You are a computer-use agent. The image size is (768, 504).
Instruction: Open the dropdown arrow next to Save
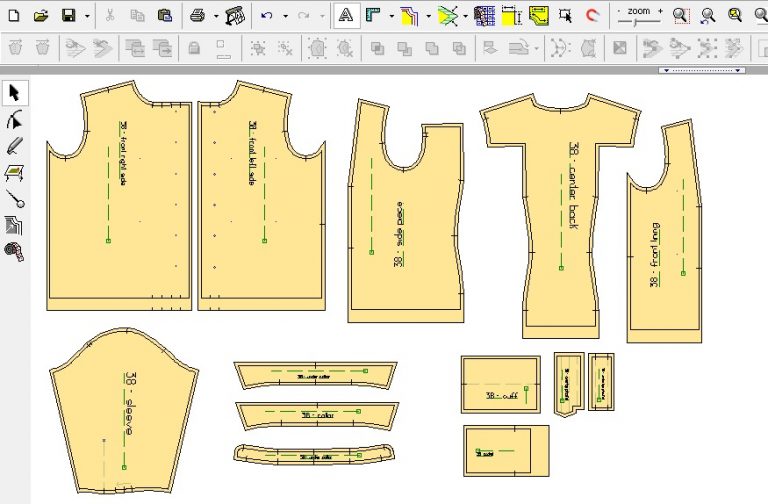(87, 16)
